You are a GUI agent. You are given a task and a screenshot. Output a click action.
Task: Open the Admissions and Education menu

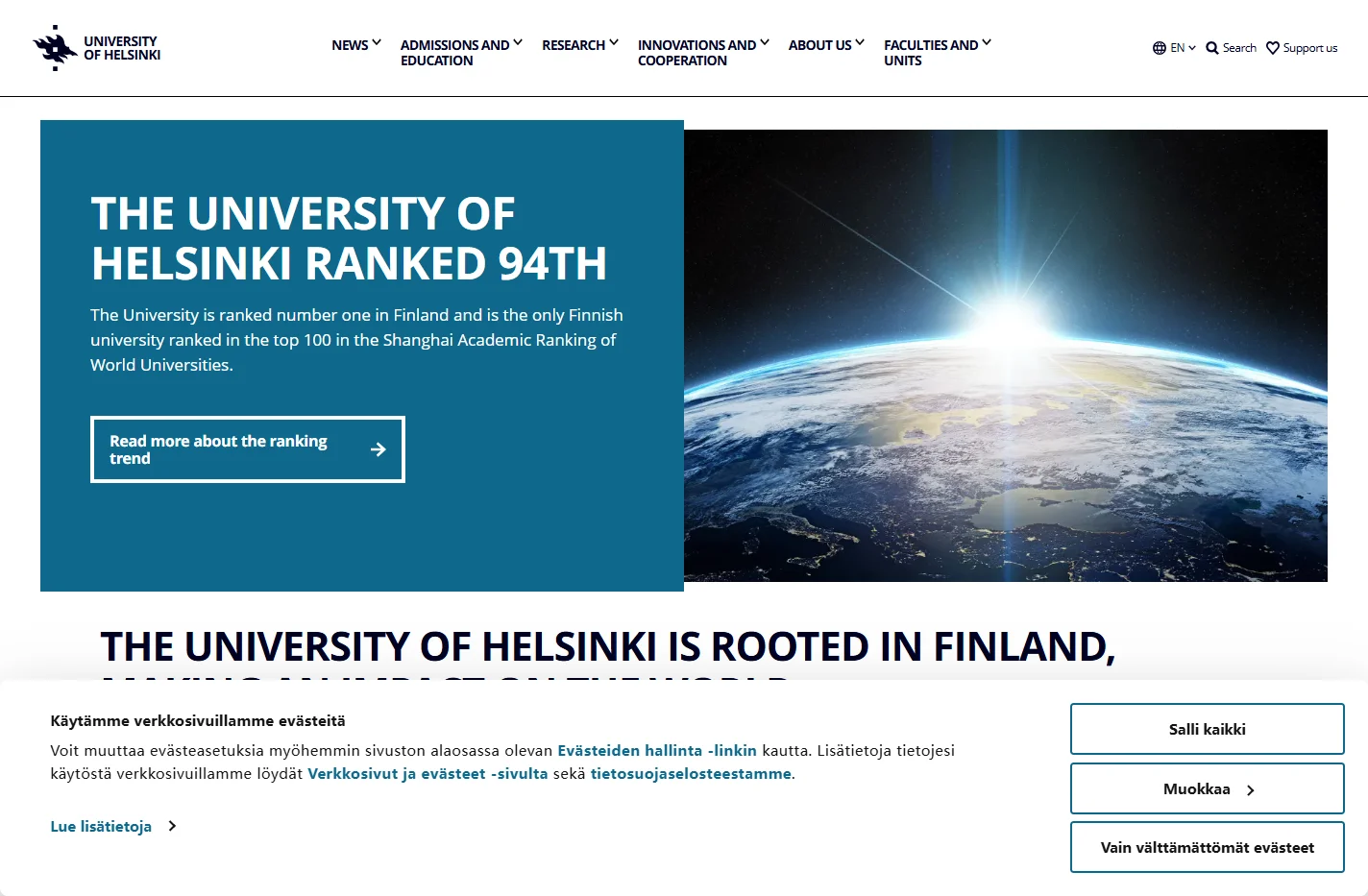click(454, 53)
